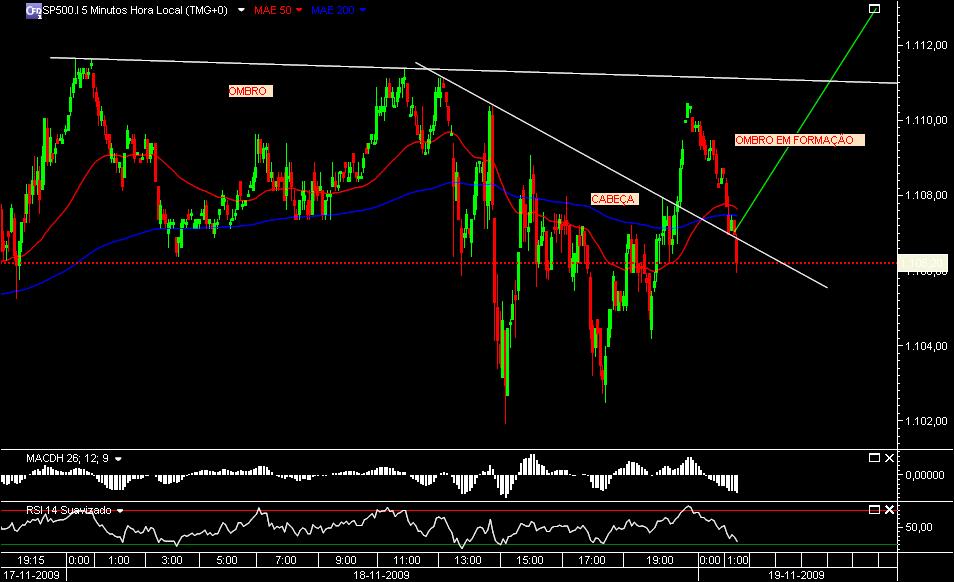Screen dimensions: 954x582
Task: Click the MAE 200 indicator label
Action: pos(333,10)
